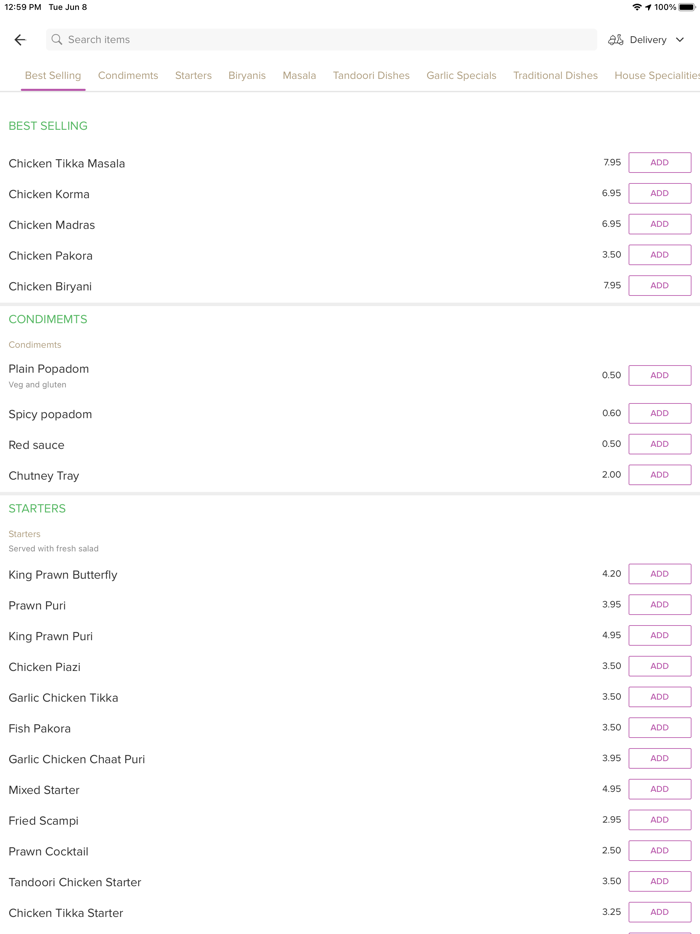The height and width of the screenshot is (934, 700).
Task: Select the Tandoori Dishes tab
Action: 371,75
